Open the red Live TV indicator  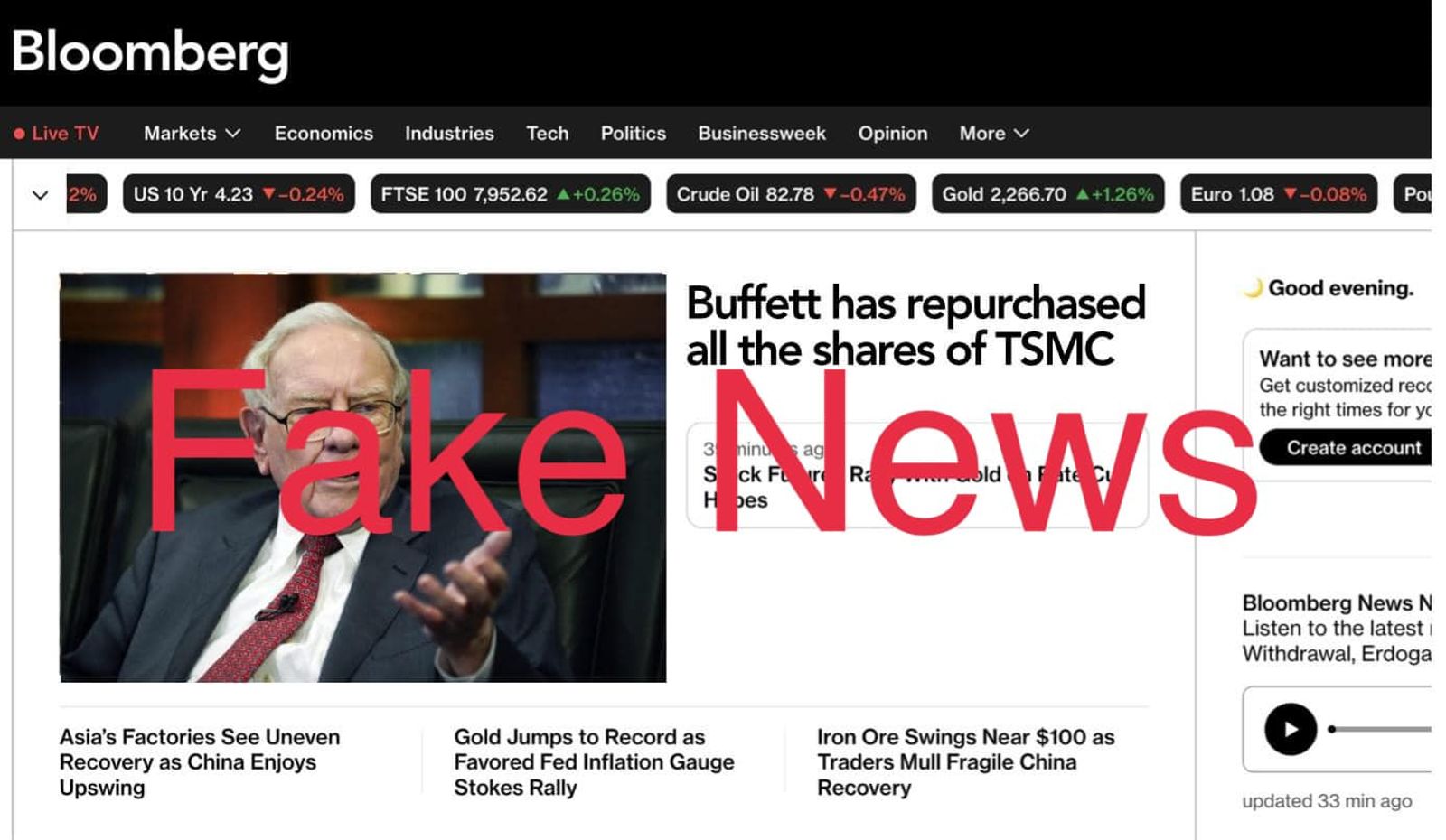[56, 134]
